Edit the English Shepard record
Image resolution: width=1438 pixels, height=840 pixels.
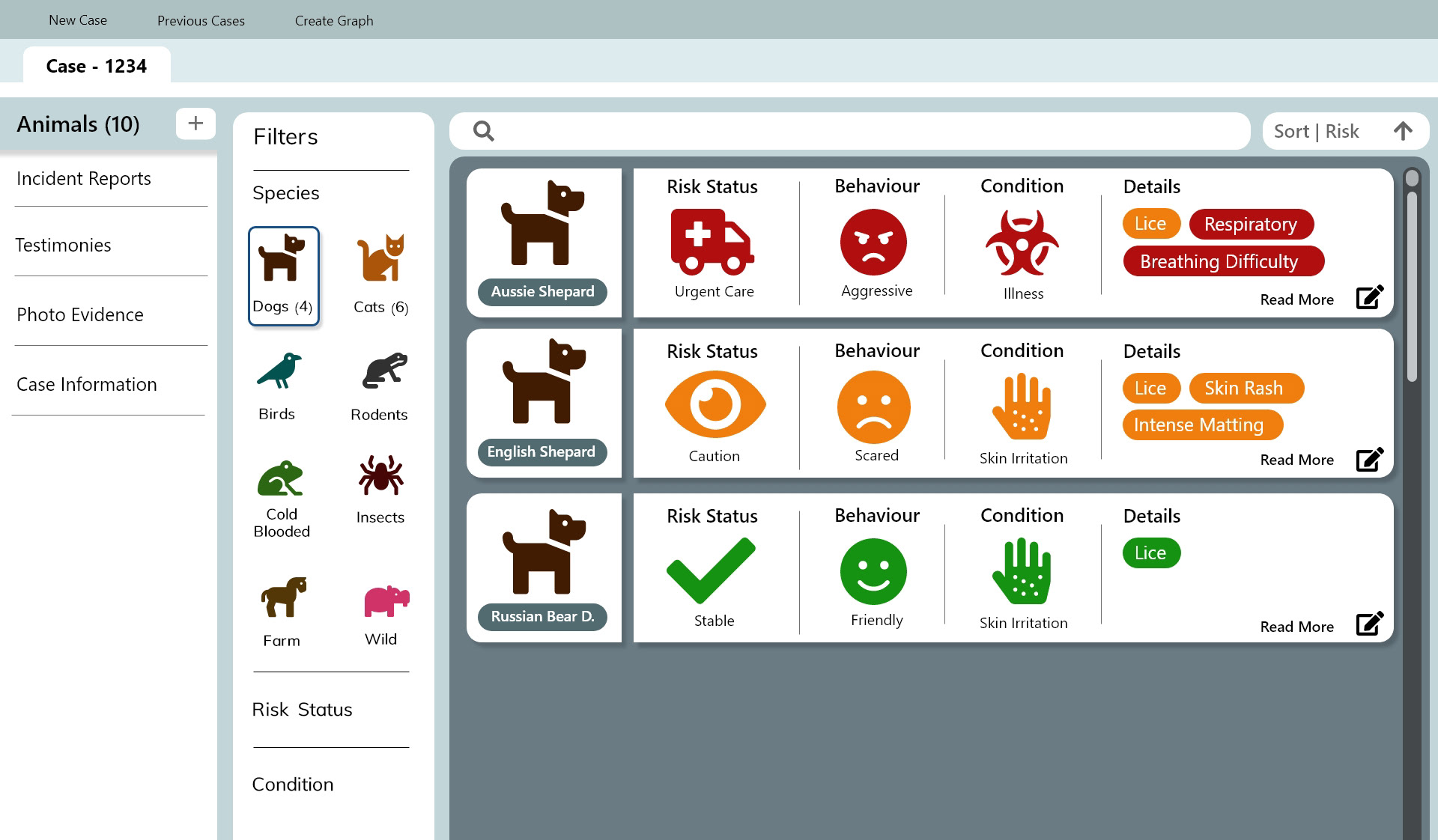[x=1370, y=459]
